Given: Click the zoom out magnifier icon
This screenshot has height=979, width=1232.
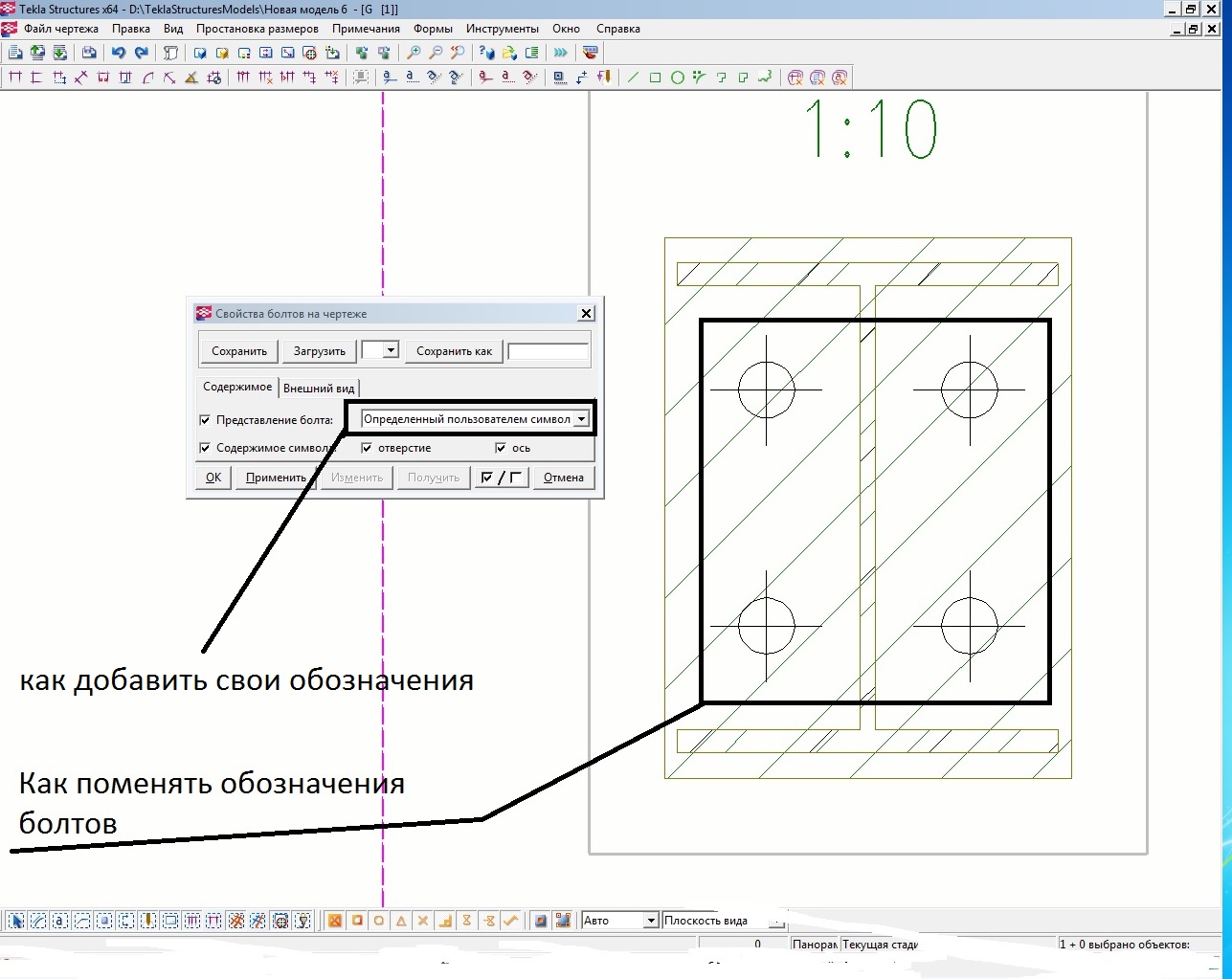Looking at the screenshot, I should (x=436, y=53).
